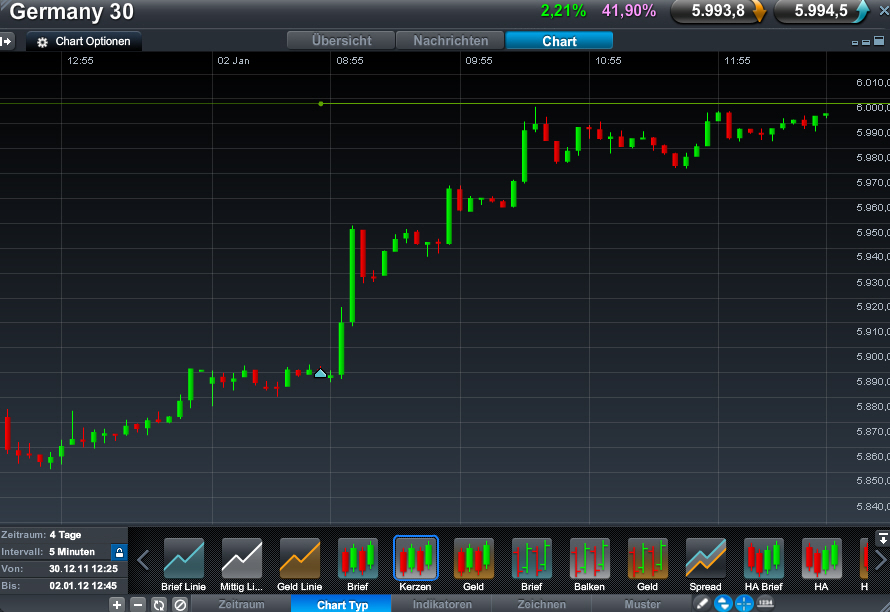
Task: Select the Brief candlestick chart type
Action: pos(358,565)
